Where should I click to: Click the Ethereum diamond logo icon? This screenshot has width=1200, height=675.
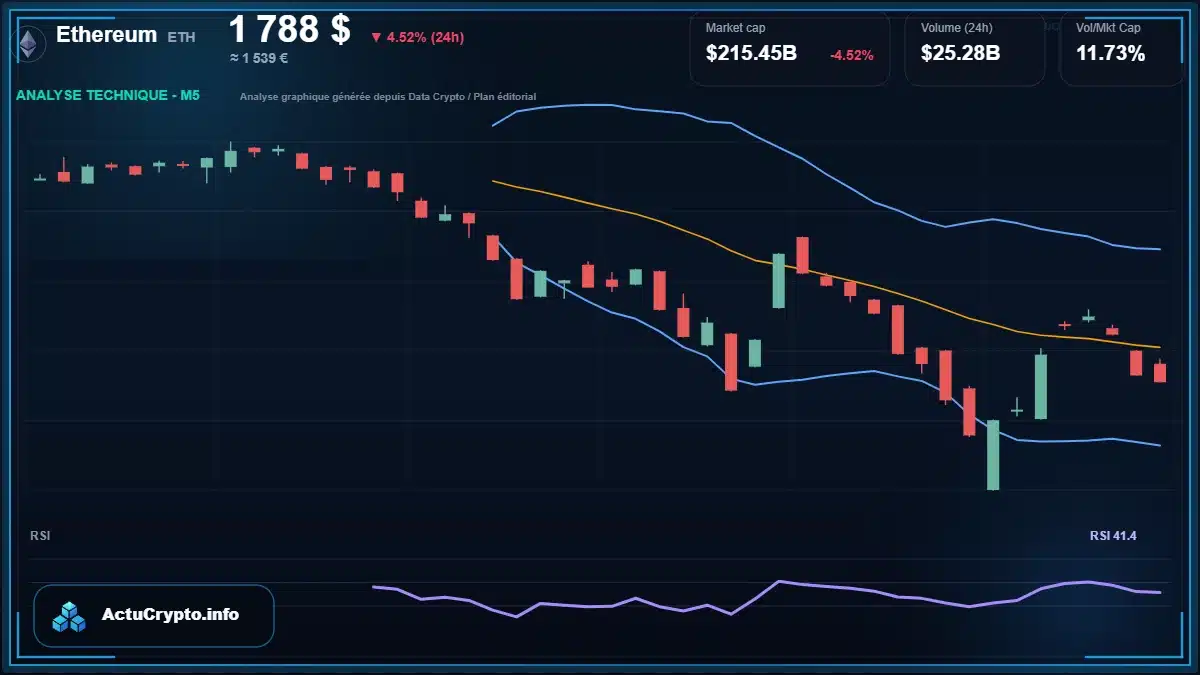tap(27, 43)
